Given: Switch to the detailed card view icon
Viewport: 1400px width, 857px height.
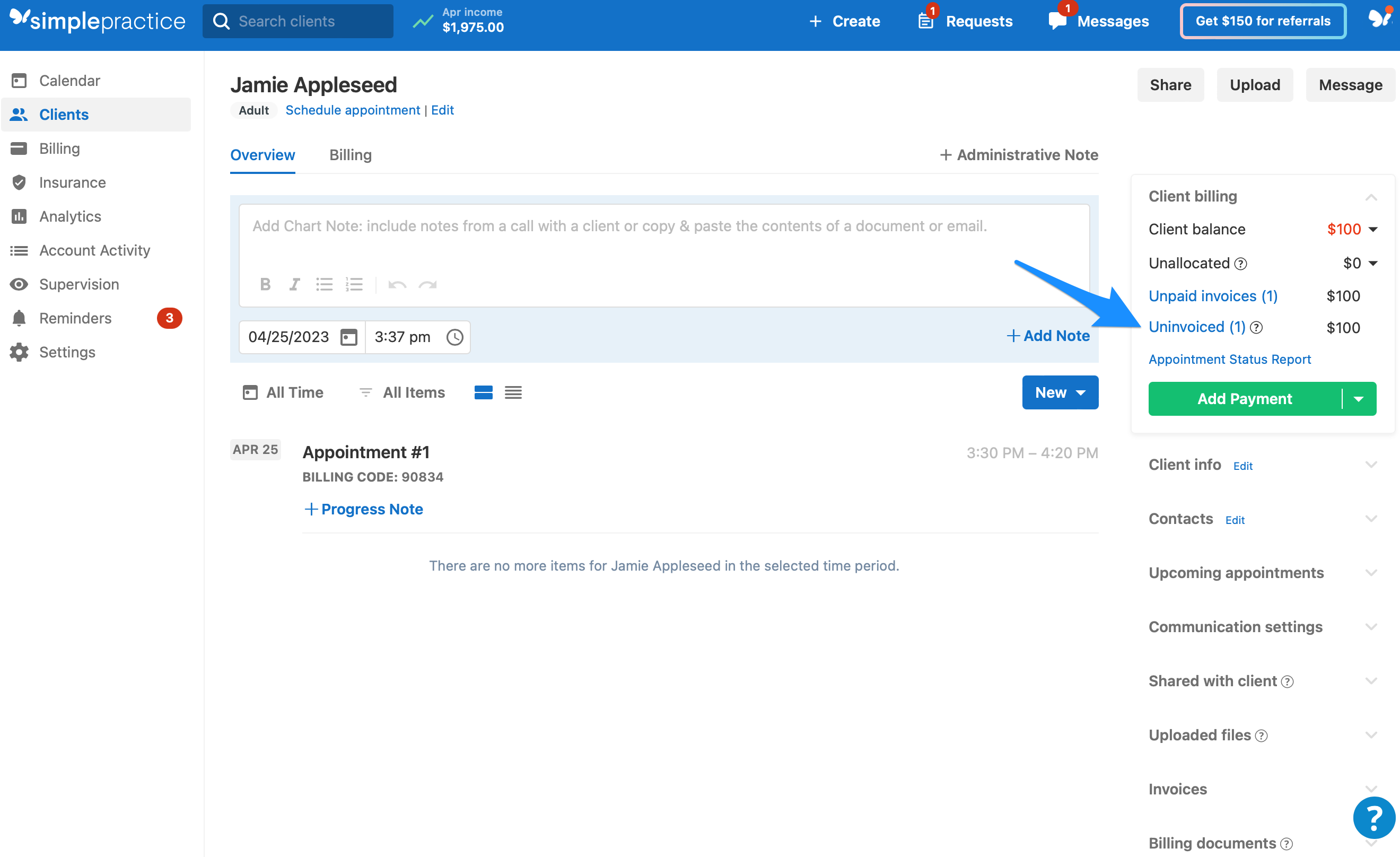Looking at the screenshot, I should 484,392.
